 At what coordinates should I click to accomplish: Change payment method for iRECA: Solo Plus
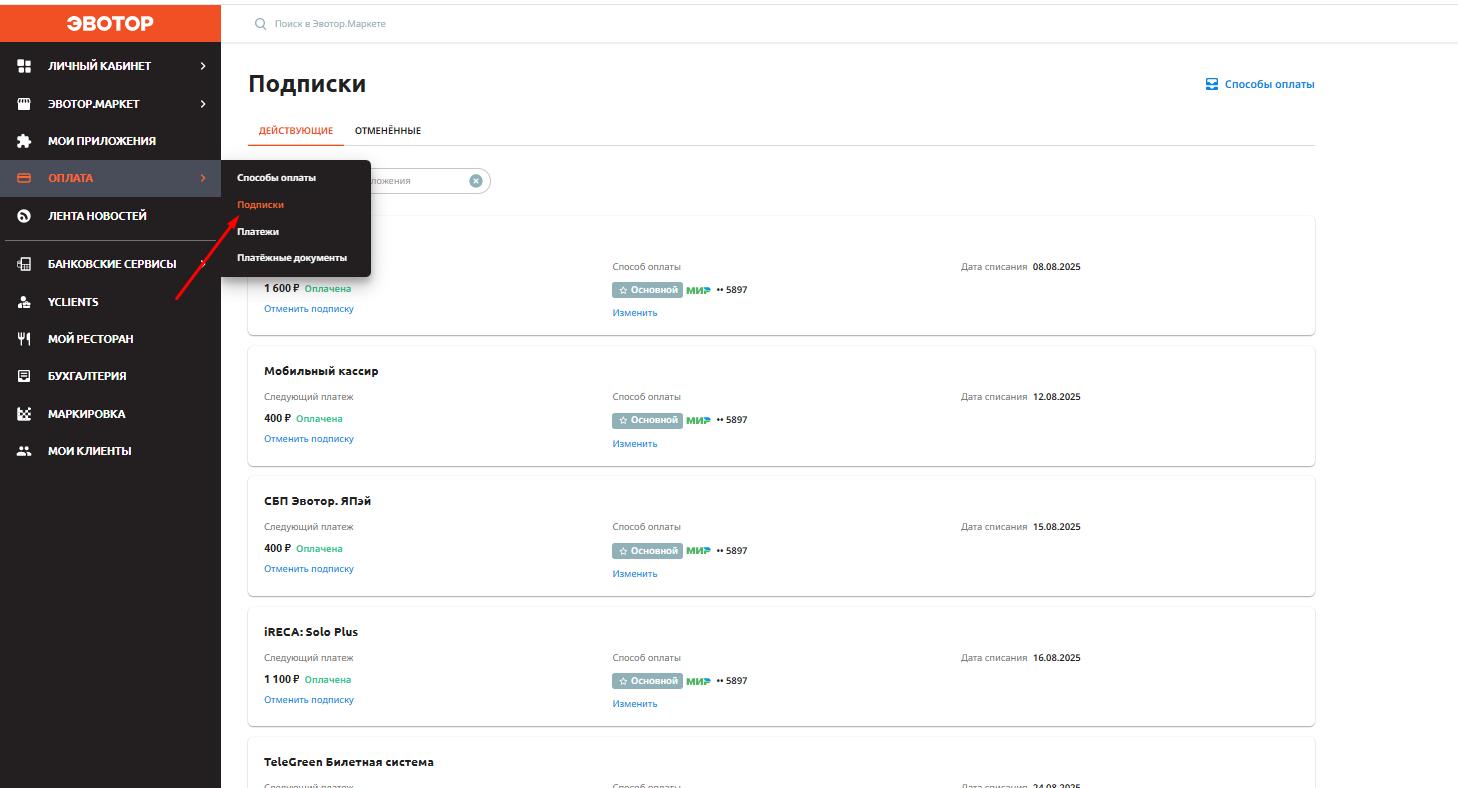635,704
